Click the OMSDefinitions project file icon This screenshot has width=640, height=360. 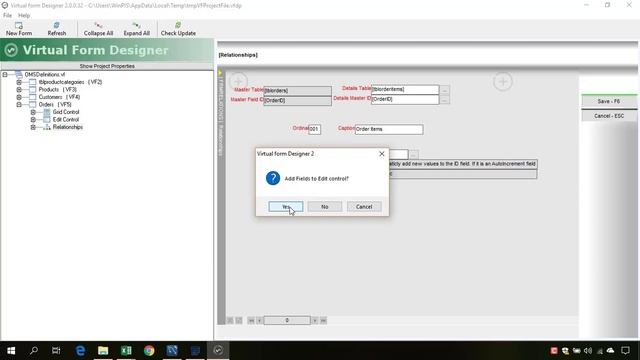(19, 74)
